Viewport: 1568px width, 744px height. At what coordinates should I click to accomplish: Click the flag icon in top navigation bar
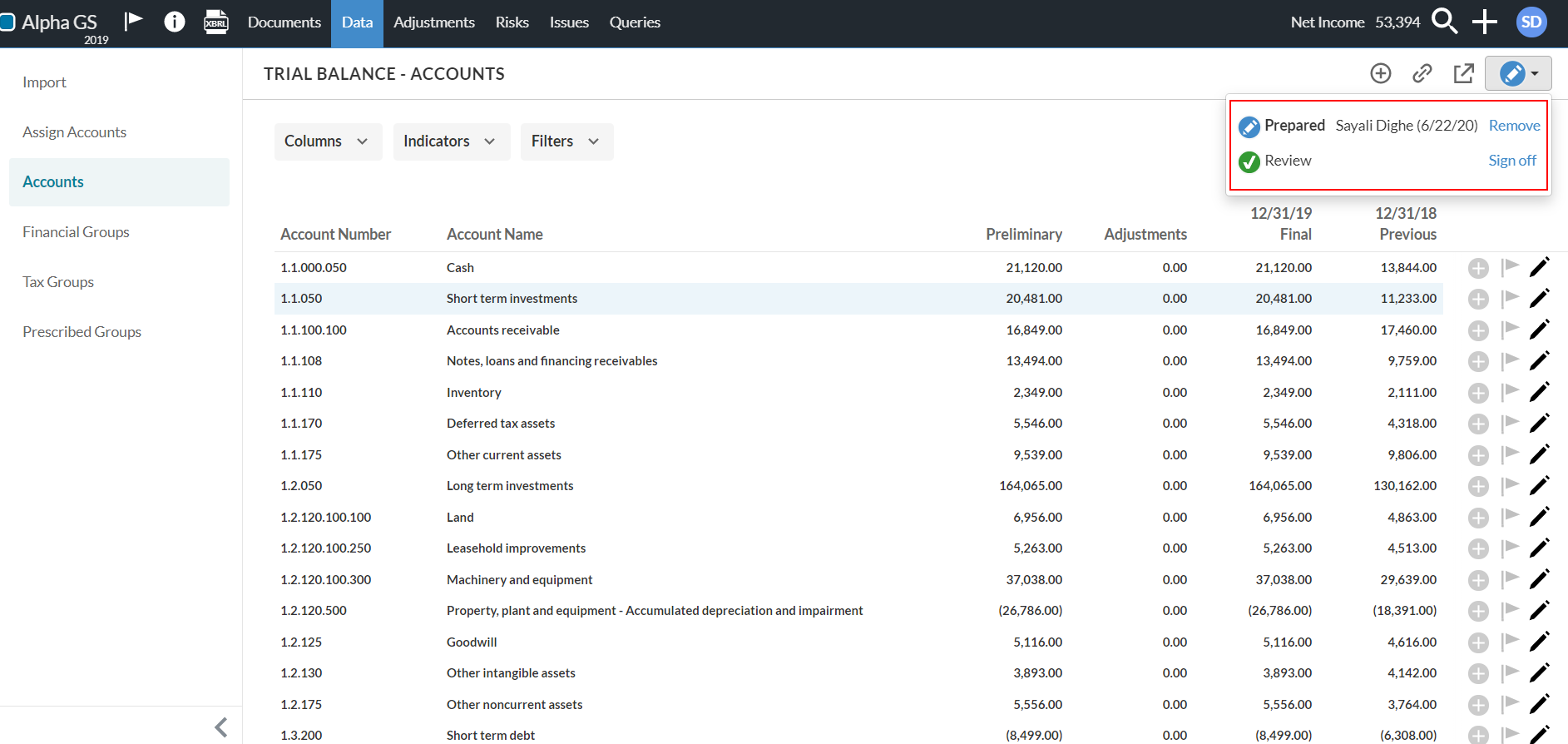(133, 22)
